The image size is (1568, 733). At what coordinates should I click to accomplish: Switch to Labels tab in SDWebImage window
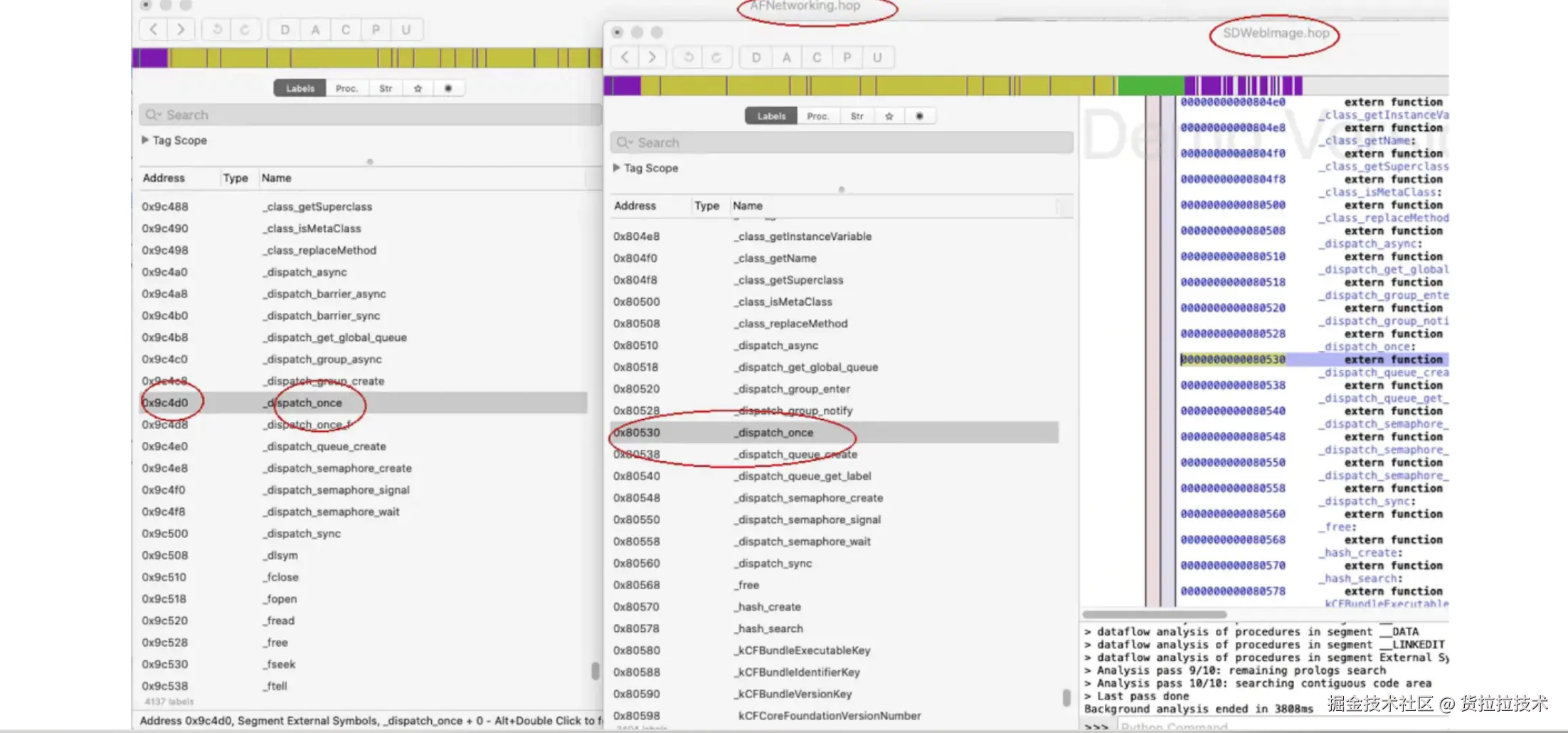[771, 116]
